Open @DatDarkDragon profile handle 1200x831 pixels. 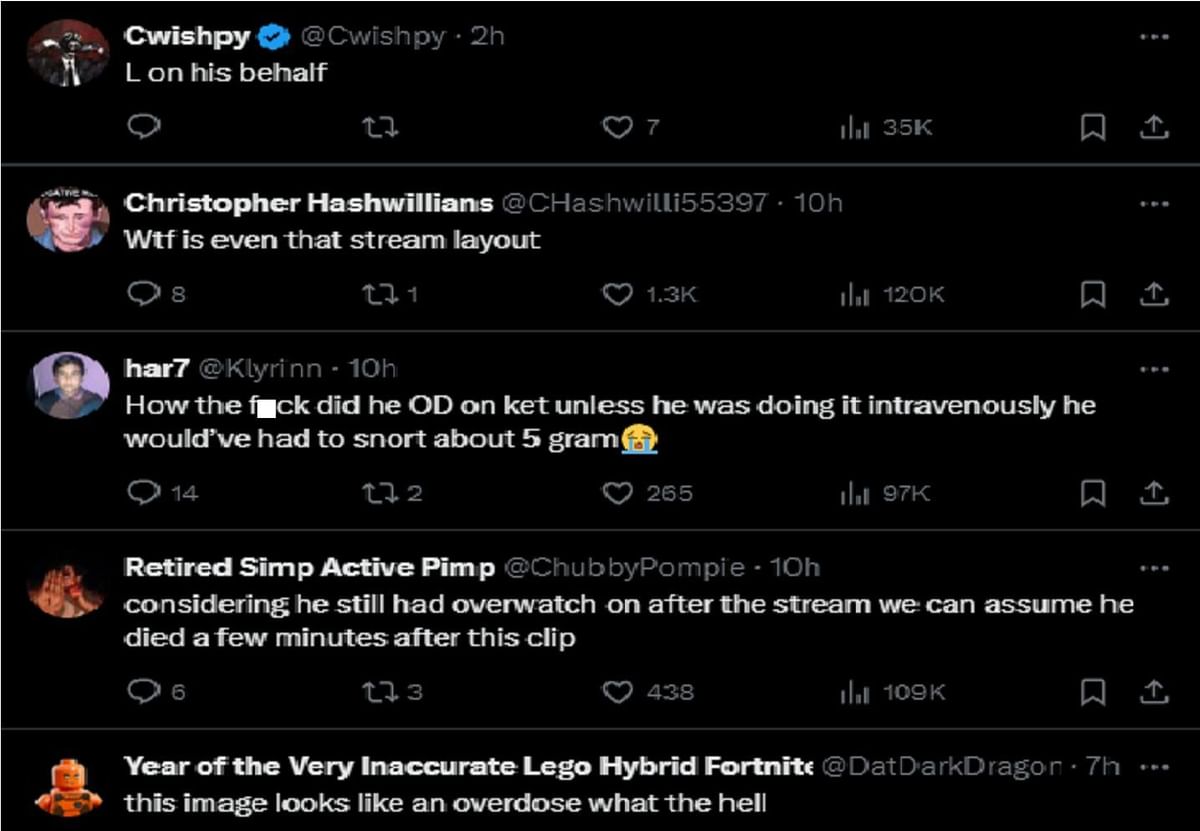[941, 767]
